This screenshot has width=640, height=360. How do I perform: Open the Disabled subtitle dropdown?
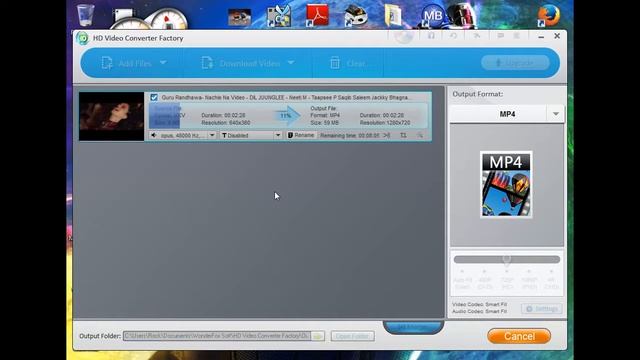[278, 135]
